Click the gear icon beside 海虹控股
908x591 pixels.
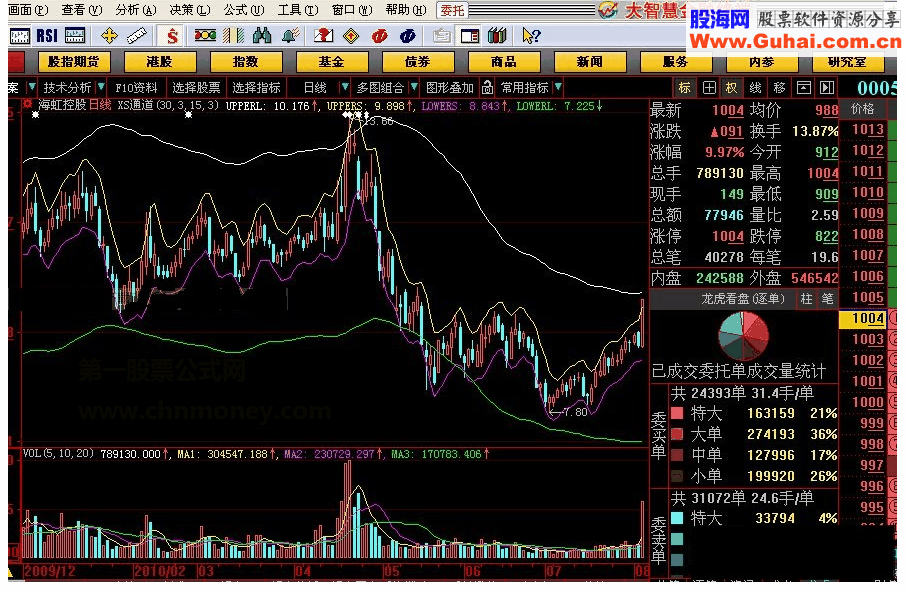tap(27, 104)
